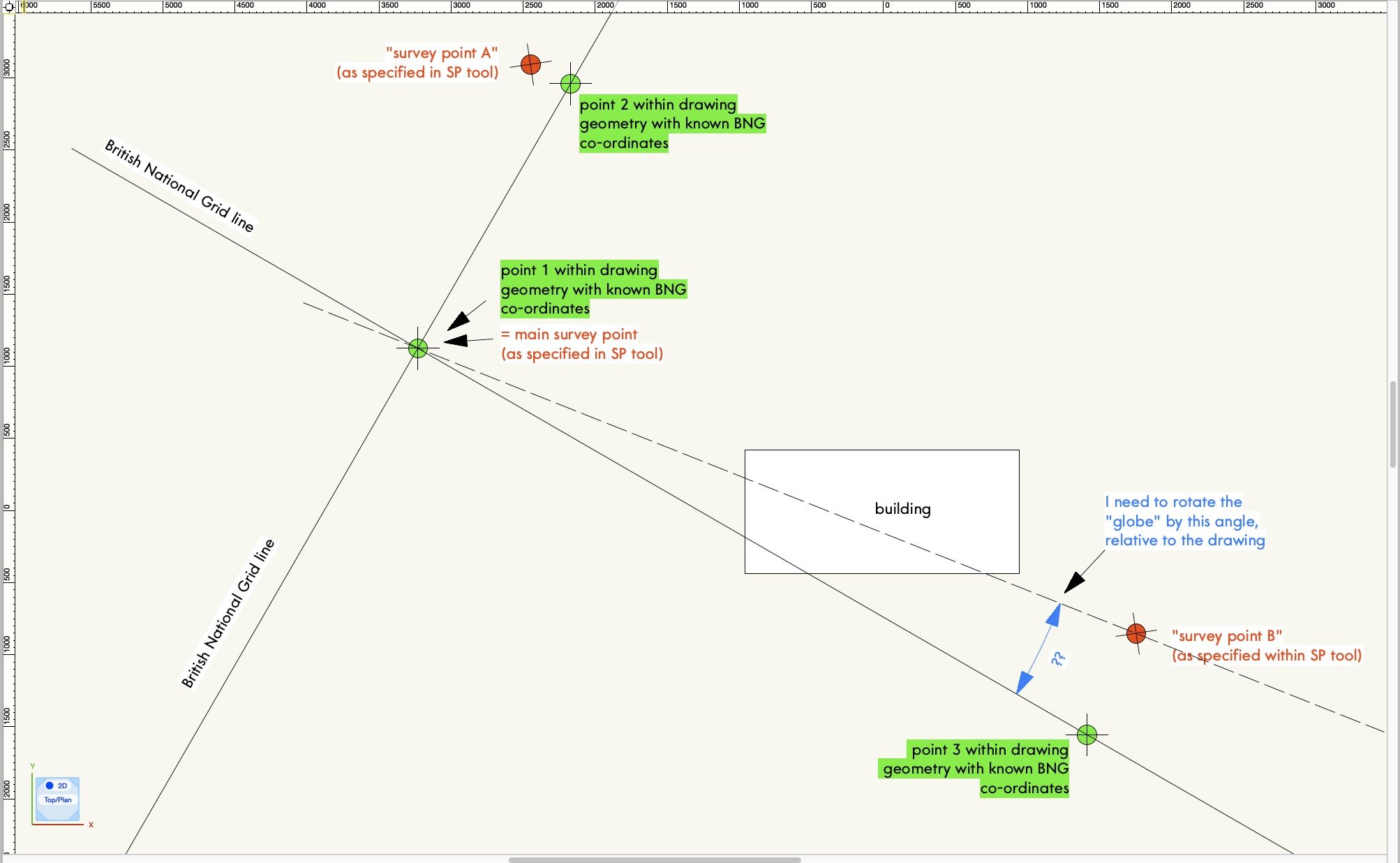The width and height of the screenshot is (1400, 863).
Task: Toggle the 2D mode badge on the view widget
Action: click(61, 785)
